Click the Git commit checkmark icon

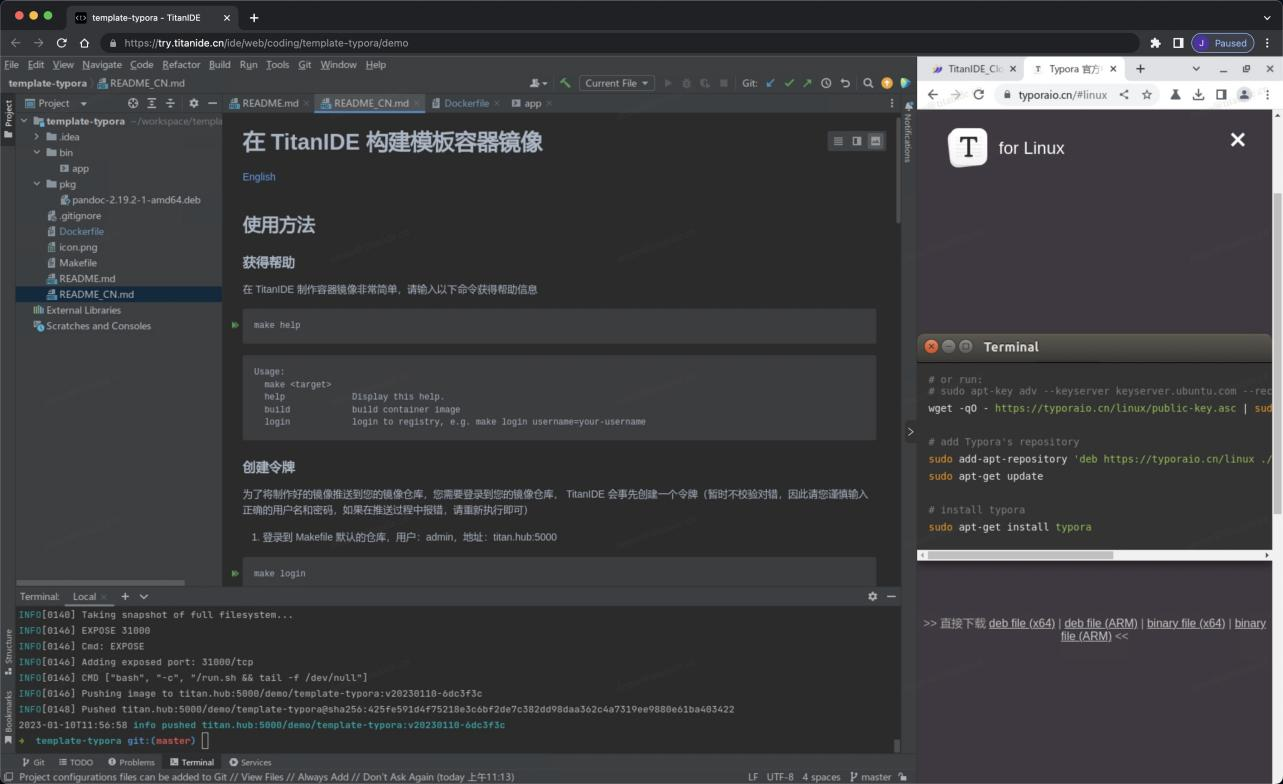pyautogui.click(x=789, y=83)
